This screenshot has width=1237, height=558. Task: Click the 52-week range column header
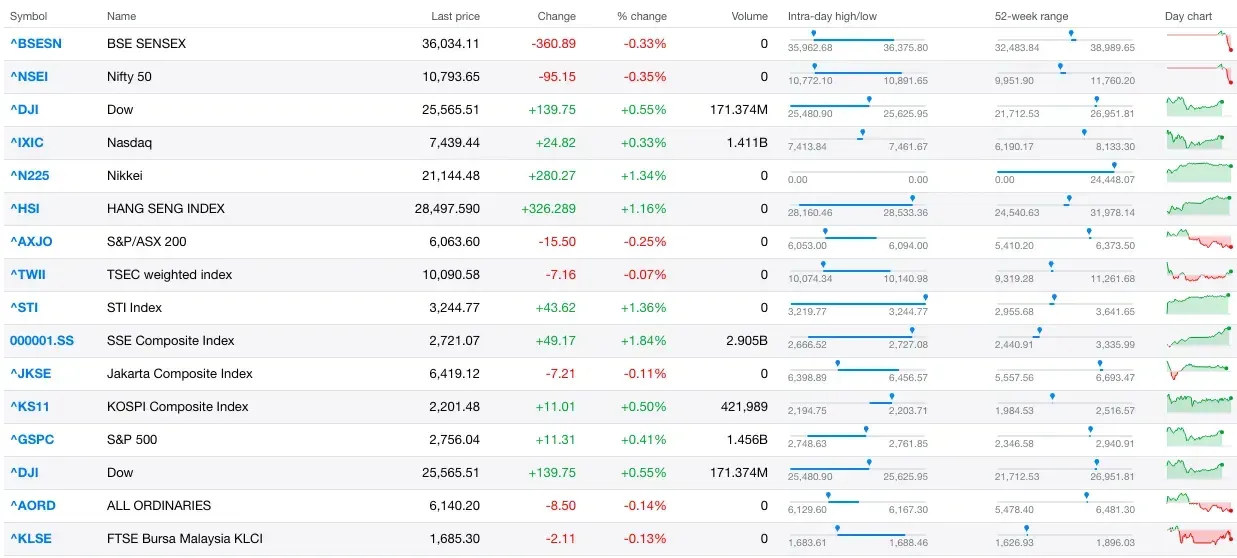(x=1032, y=17)
